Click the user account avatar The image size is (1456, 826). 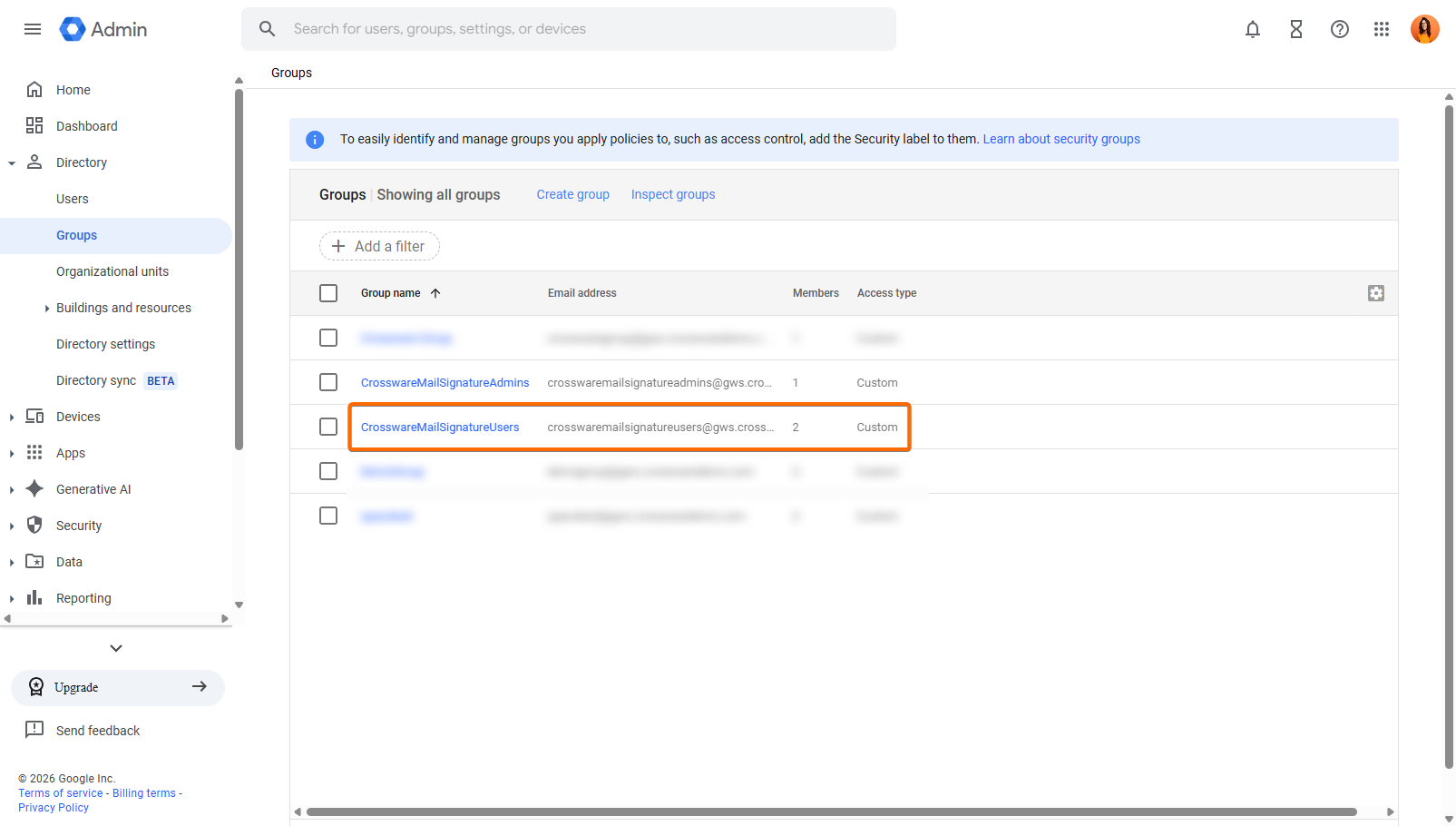coord(1424,29)
